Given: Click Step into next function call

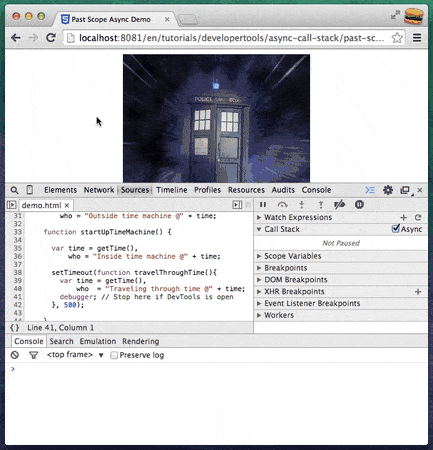Looking at the screenshot, I should click(x=302, y=205).
